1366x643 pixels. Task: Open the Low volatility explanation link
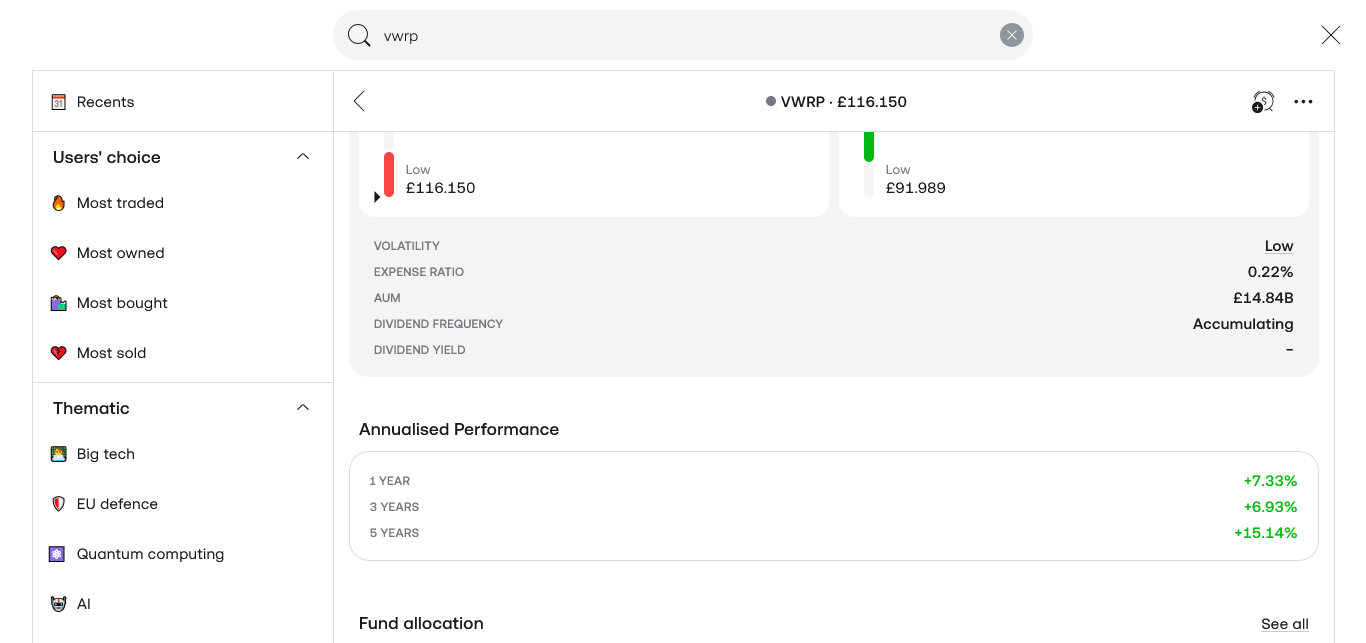point(1279,246)
